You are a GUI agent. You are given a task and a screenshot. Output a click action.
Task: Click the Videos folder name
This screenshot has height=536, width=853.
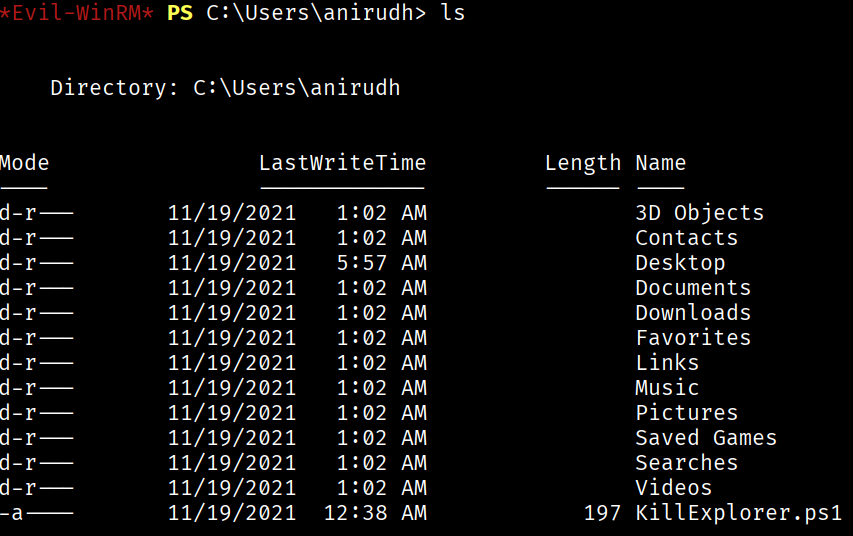coord(673,488)
